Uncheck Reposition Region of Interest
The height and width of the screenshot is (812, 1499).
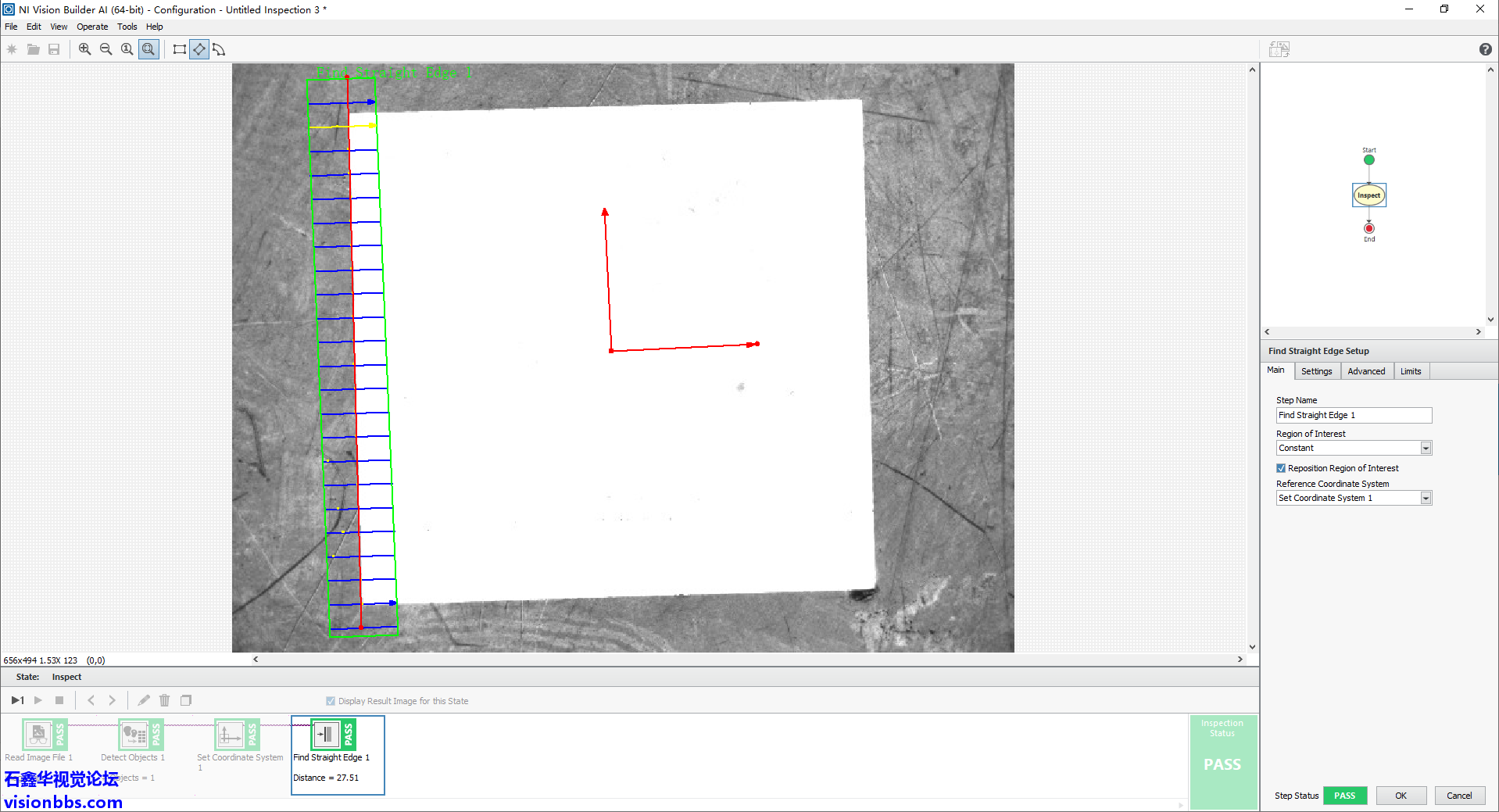tap(1281, 468)
